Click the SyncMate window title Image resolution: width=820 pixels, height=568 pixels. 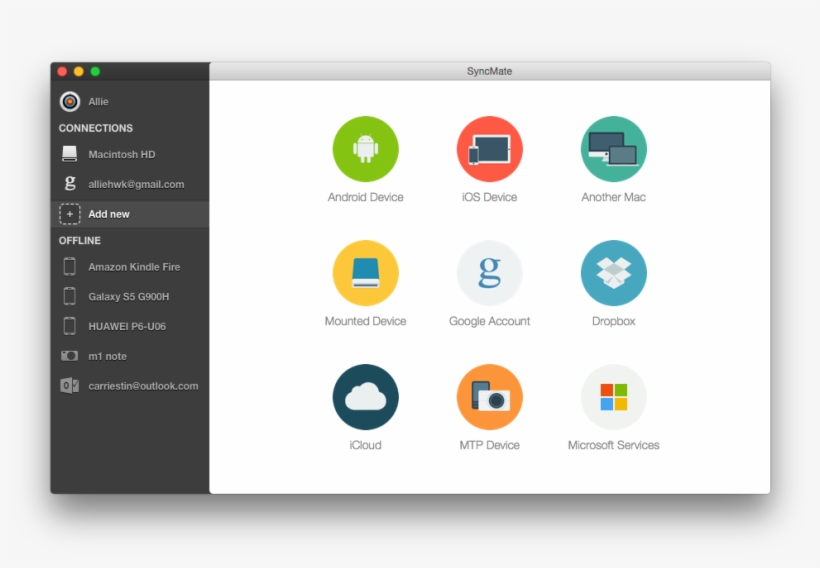coord(489,71)
